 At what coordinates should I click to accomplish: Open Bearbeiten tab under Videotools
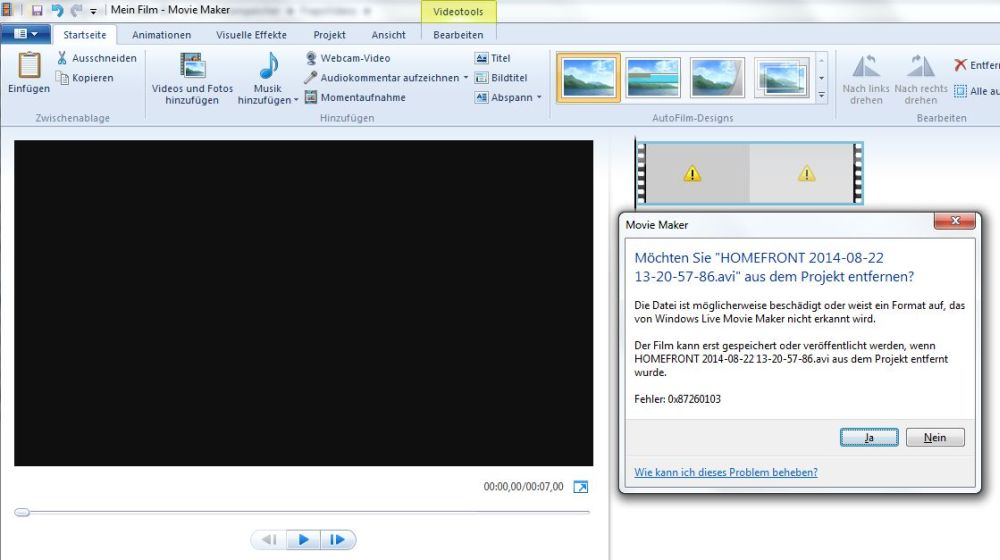click(458, 35)
